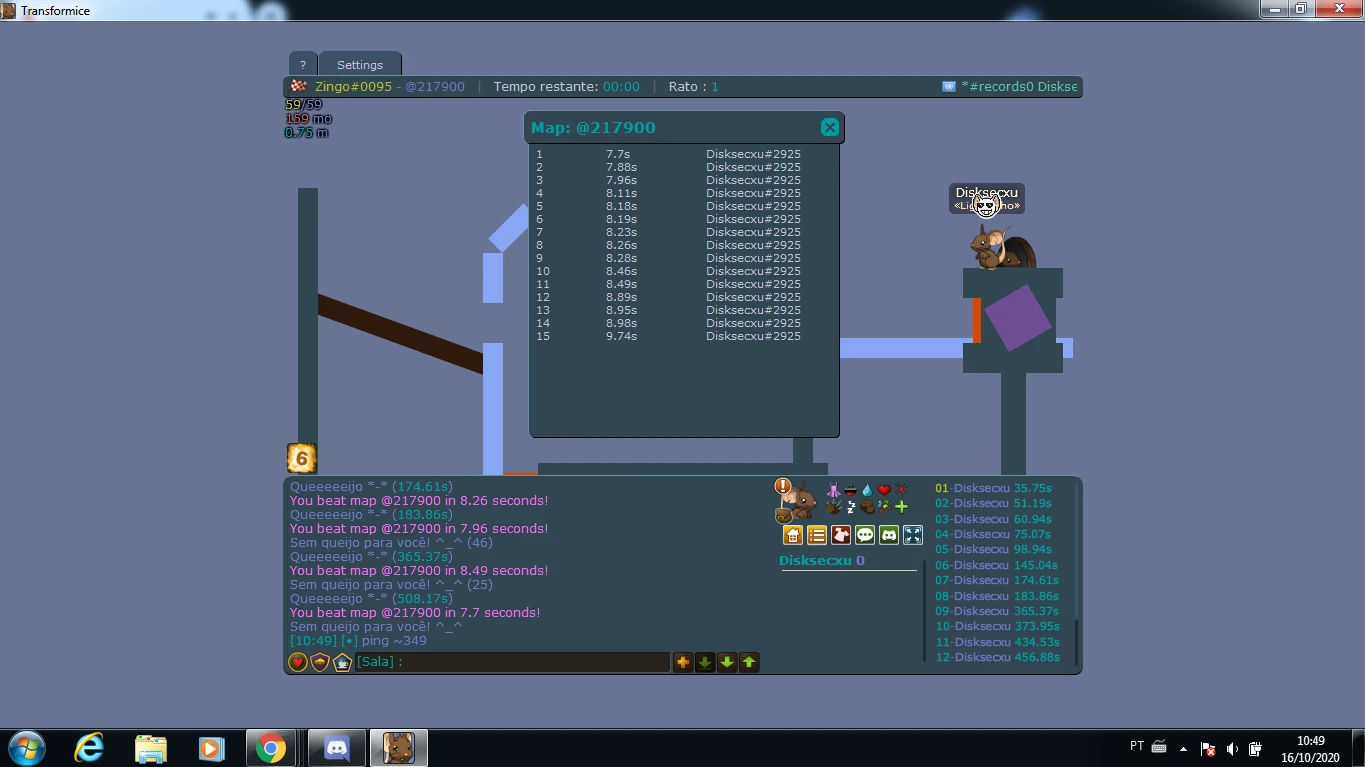This screenshot has height=767, width=1365.
Task: Use the red angry emote
Action: tap(901, 490)
